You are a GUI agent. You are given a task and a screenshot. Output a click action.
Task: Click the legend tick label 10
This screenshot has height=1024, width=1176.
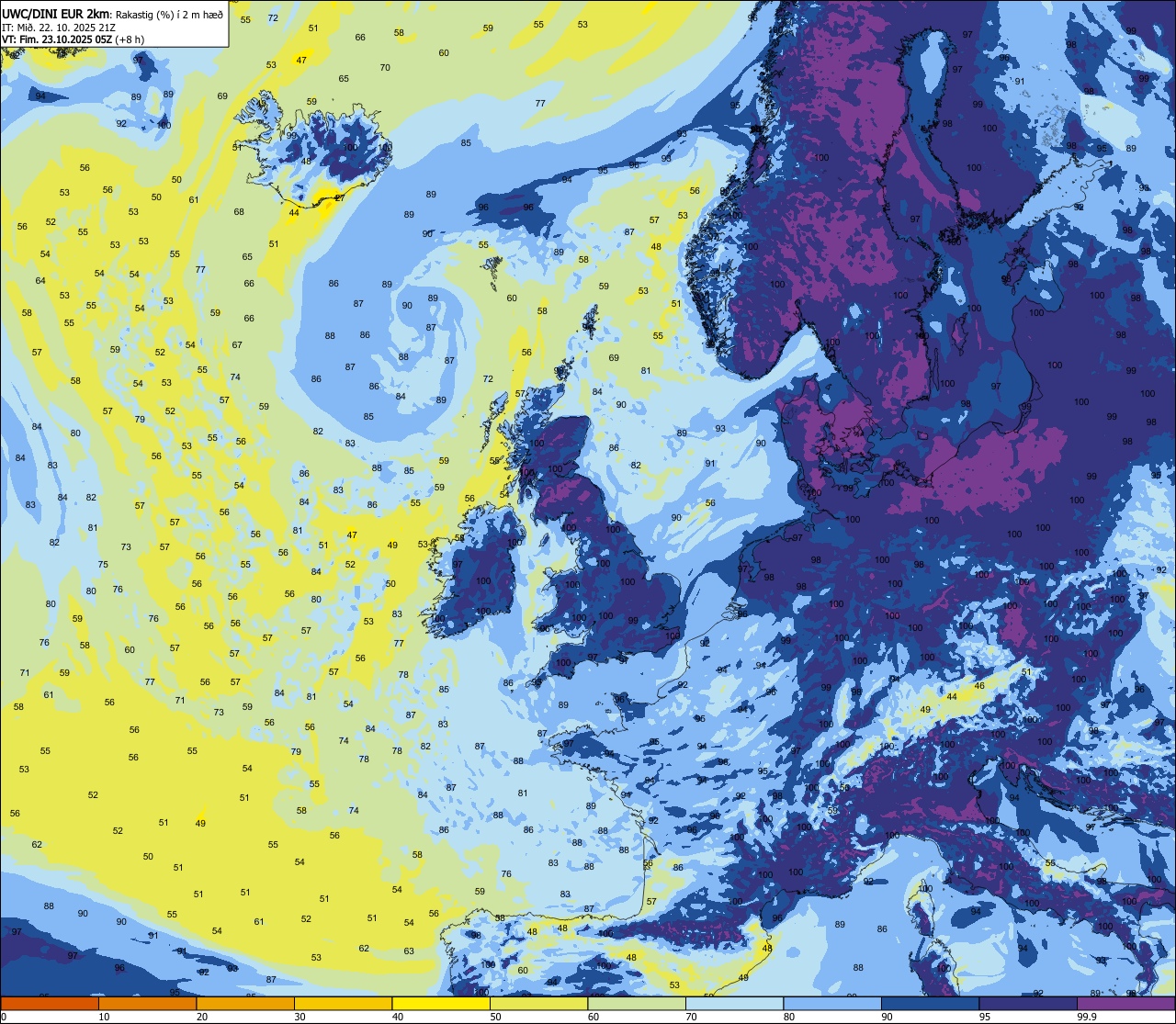(x=104, y=1017)
